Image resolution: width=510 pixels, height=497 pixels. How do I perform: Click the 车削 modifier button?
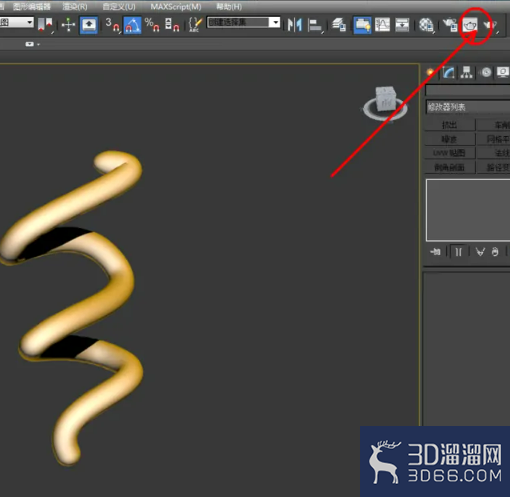pyautogui.click(x=494, y=125)
